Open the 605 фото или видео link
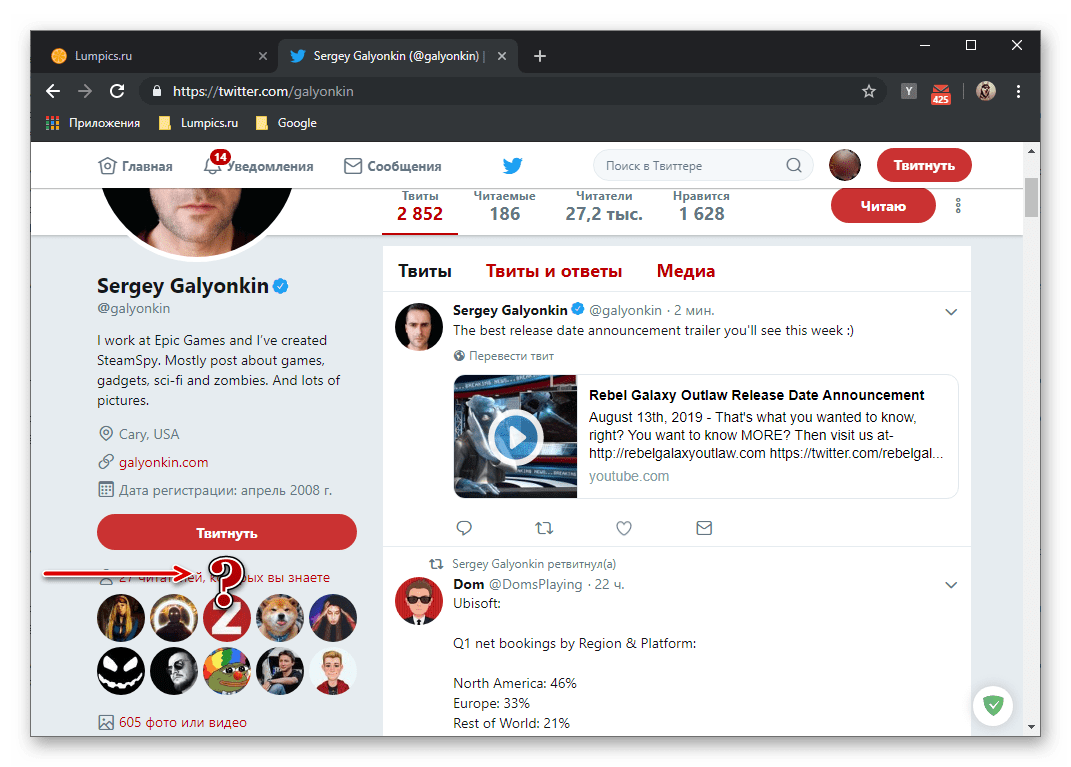 click(182, 722)
